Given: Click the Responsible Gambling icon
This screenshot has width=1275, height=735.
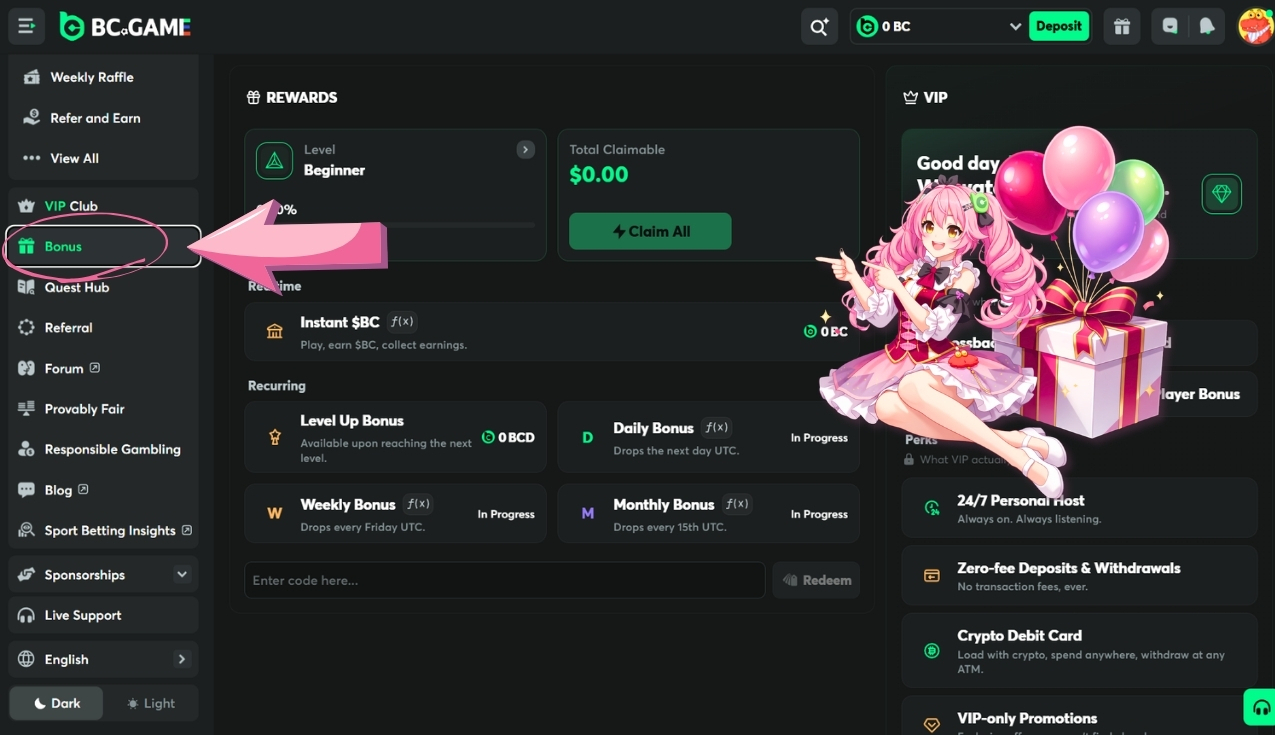Looking at the screenshot, I should (x=26, y=449).
